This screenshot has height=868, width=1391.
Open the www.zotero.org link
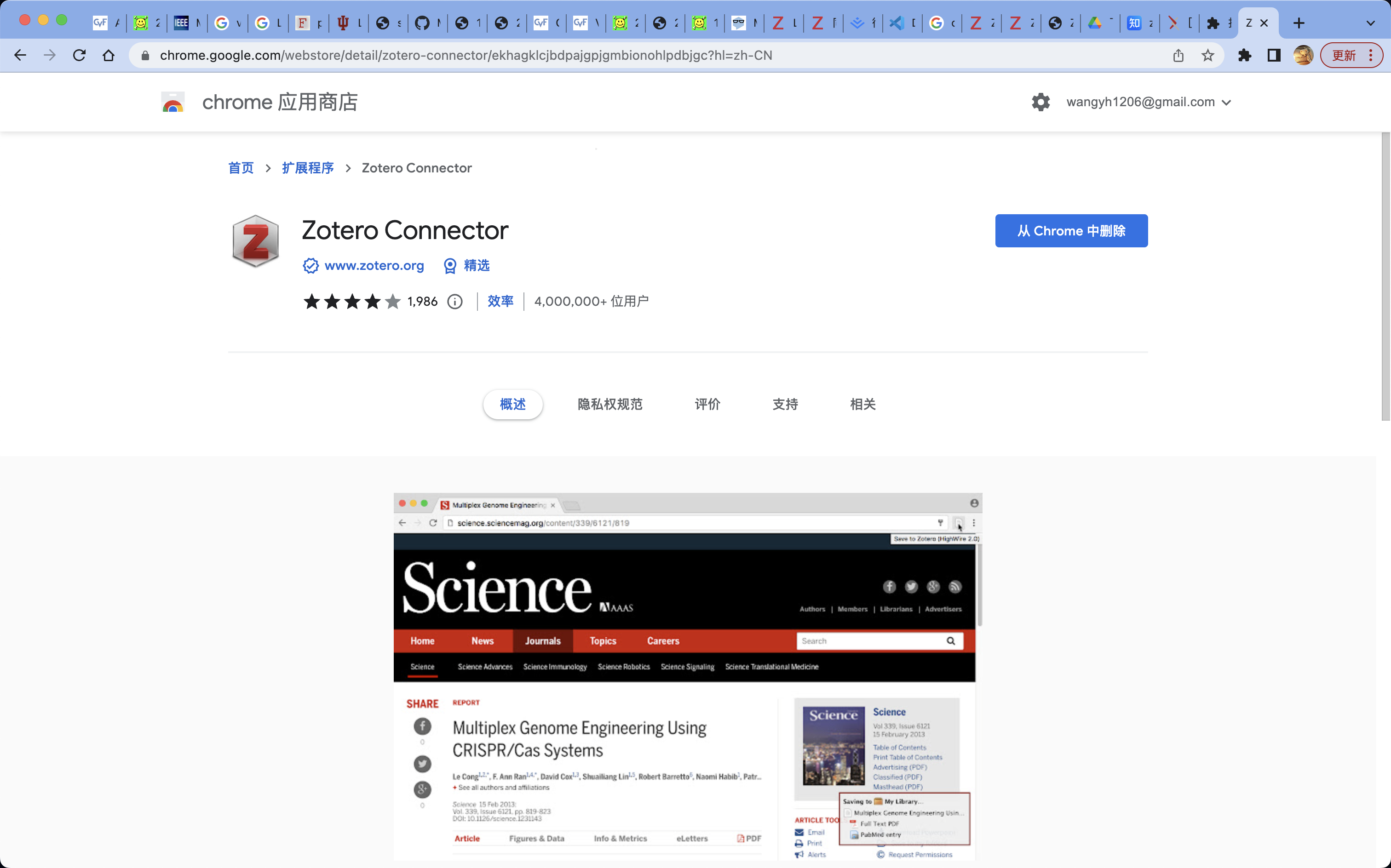374,266
